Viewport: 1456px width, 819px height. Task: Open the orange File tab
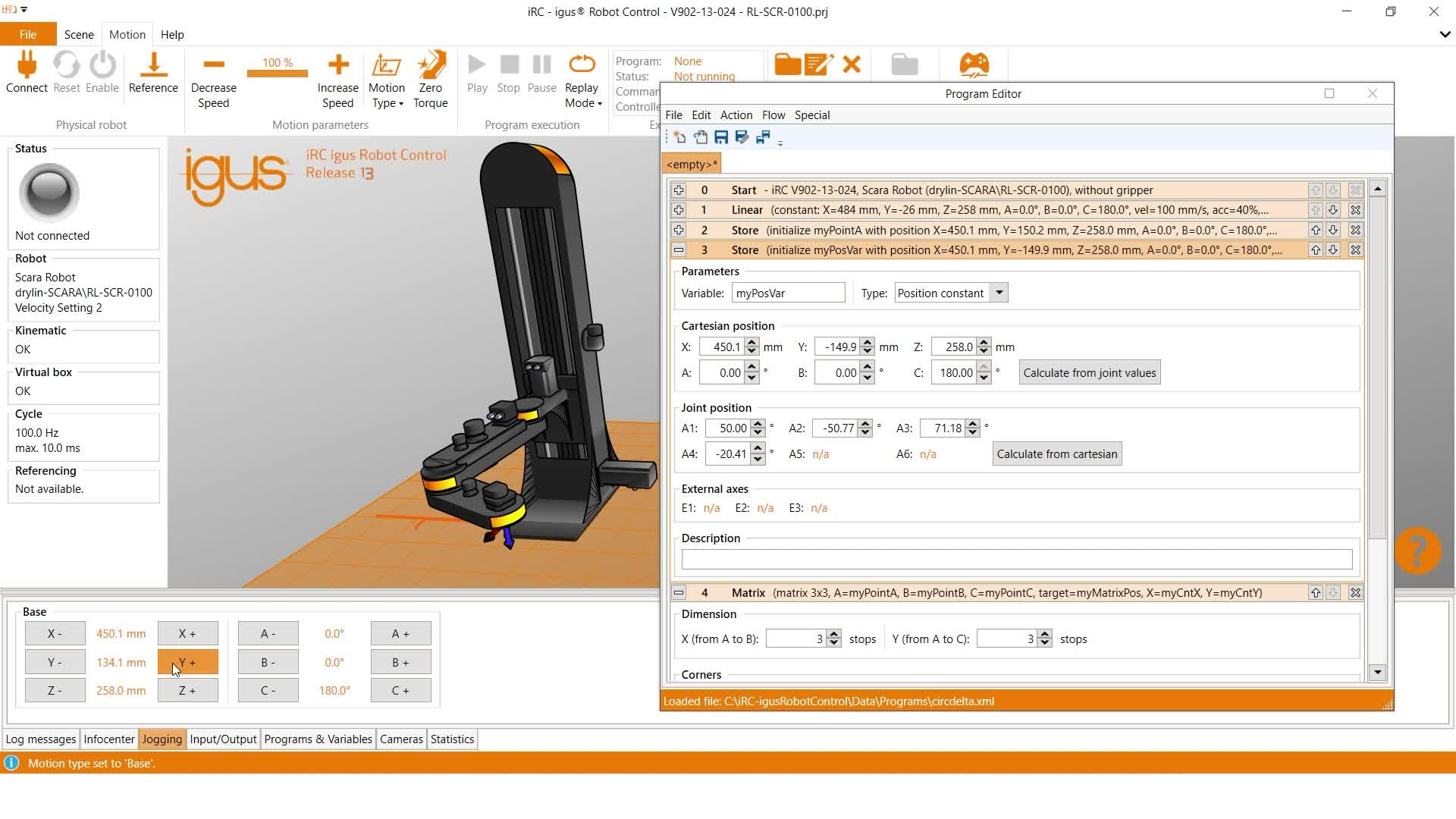point(28,34)
